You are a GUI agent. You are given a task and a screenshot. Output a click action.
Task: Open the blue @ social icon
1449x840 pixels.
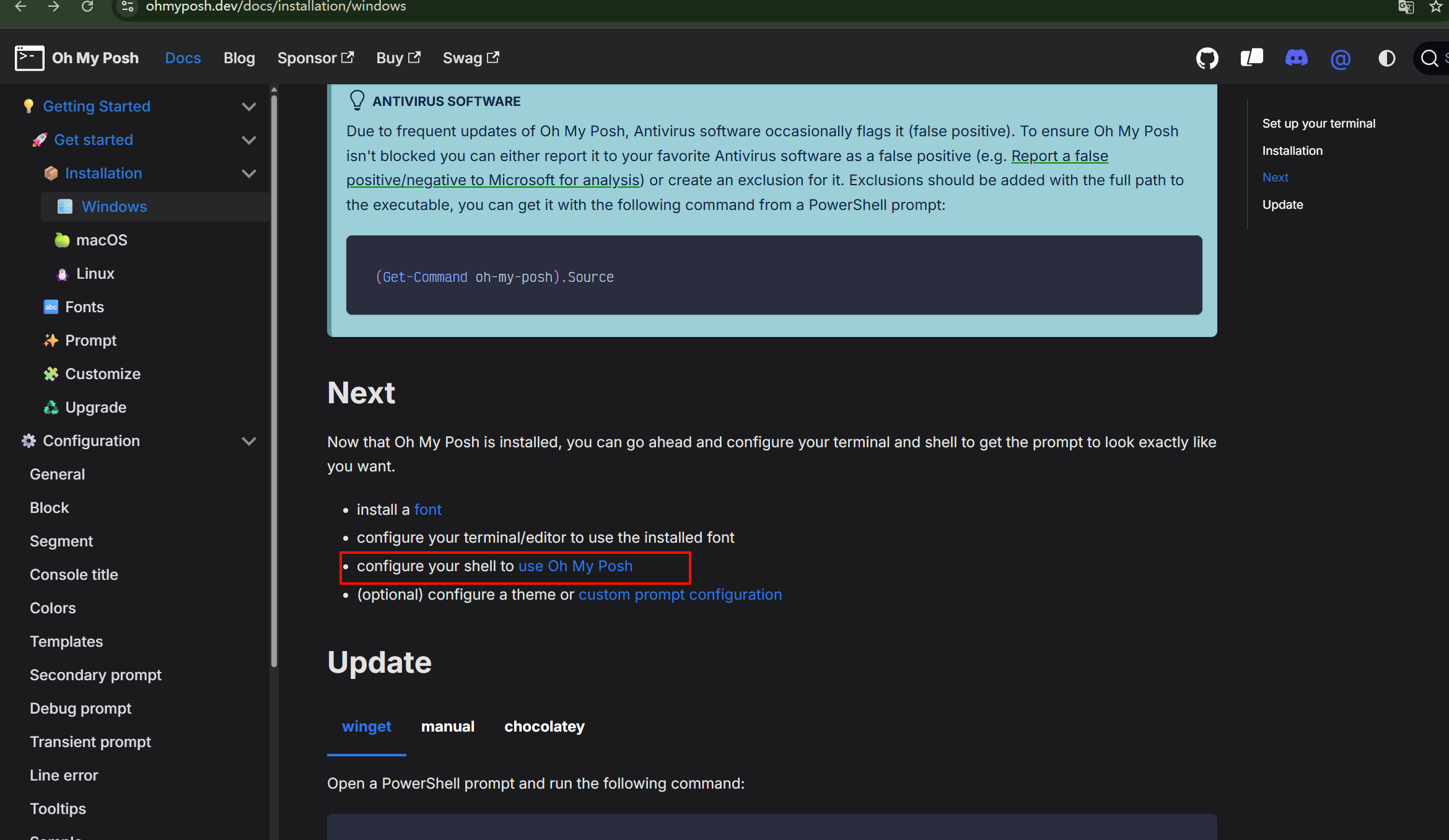tap(1341, 59)
